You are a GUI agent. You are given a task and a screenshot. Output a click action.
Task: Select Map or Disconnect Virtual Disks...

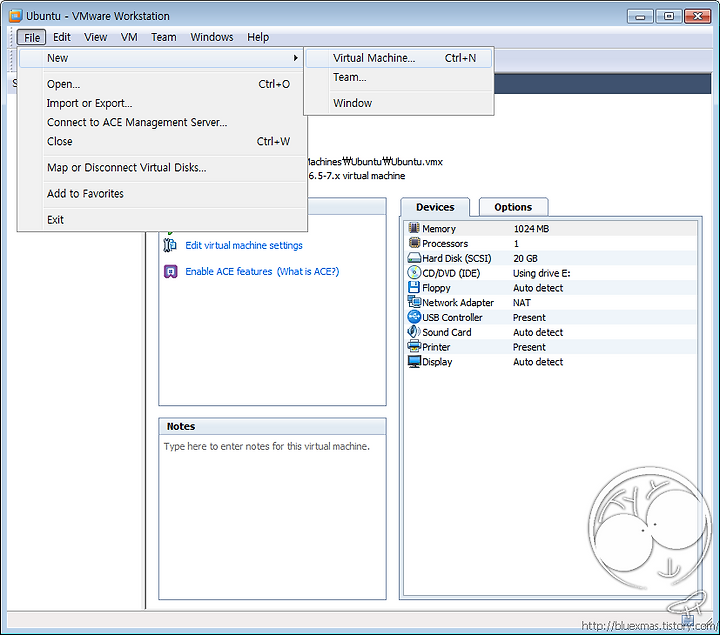click(x=162, y=168)
